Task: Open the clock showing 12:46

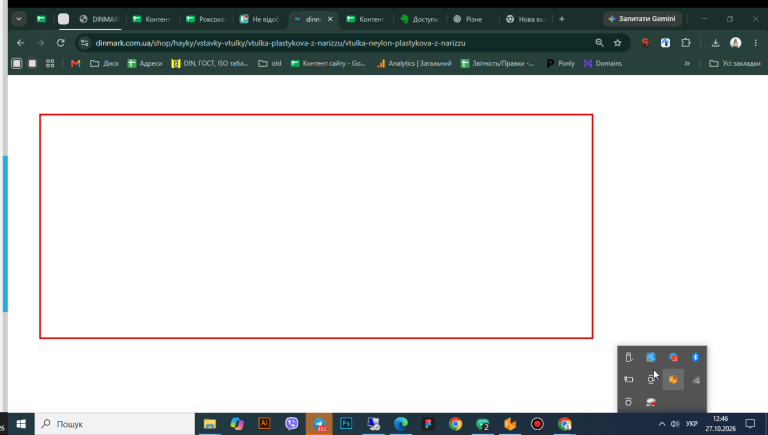Action: tap(720, 424)
